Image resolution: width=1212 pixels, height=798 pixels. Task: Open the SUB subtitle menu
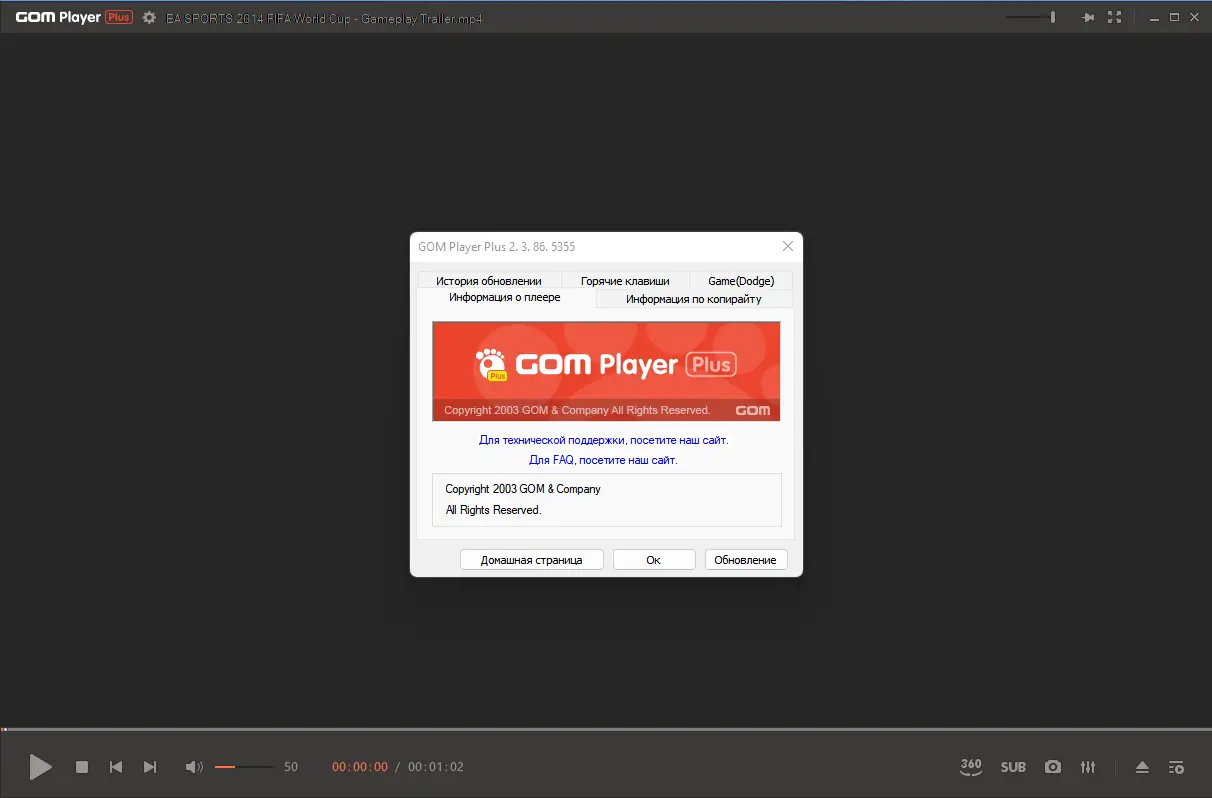pos(1013,767)
